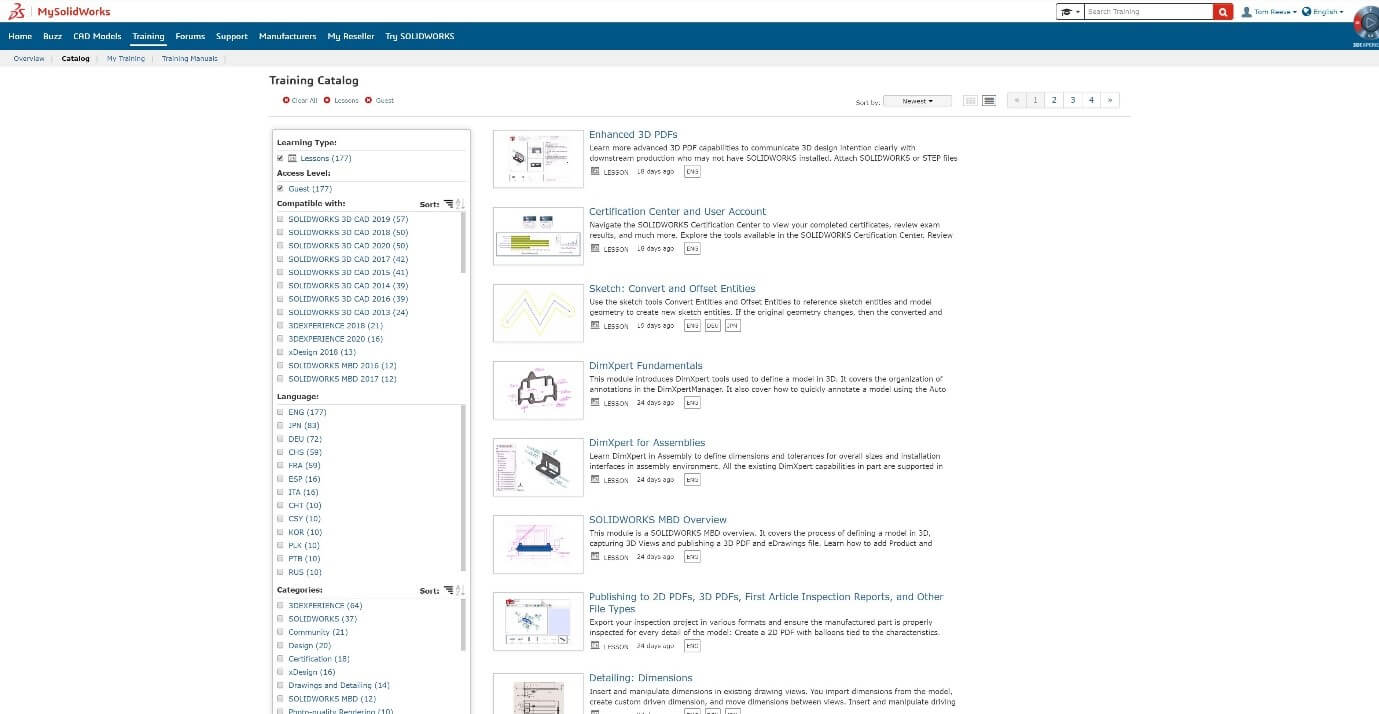The width and height of the screenshot is (1379, 714).
Task: Check the DEU (72) language filter
Action: pyautogui.click(x=280, y=439)
